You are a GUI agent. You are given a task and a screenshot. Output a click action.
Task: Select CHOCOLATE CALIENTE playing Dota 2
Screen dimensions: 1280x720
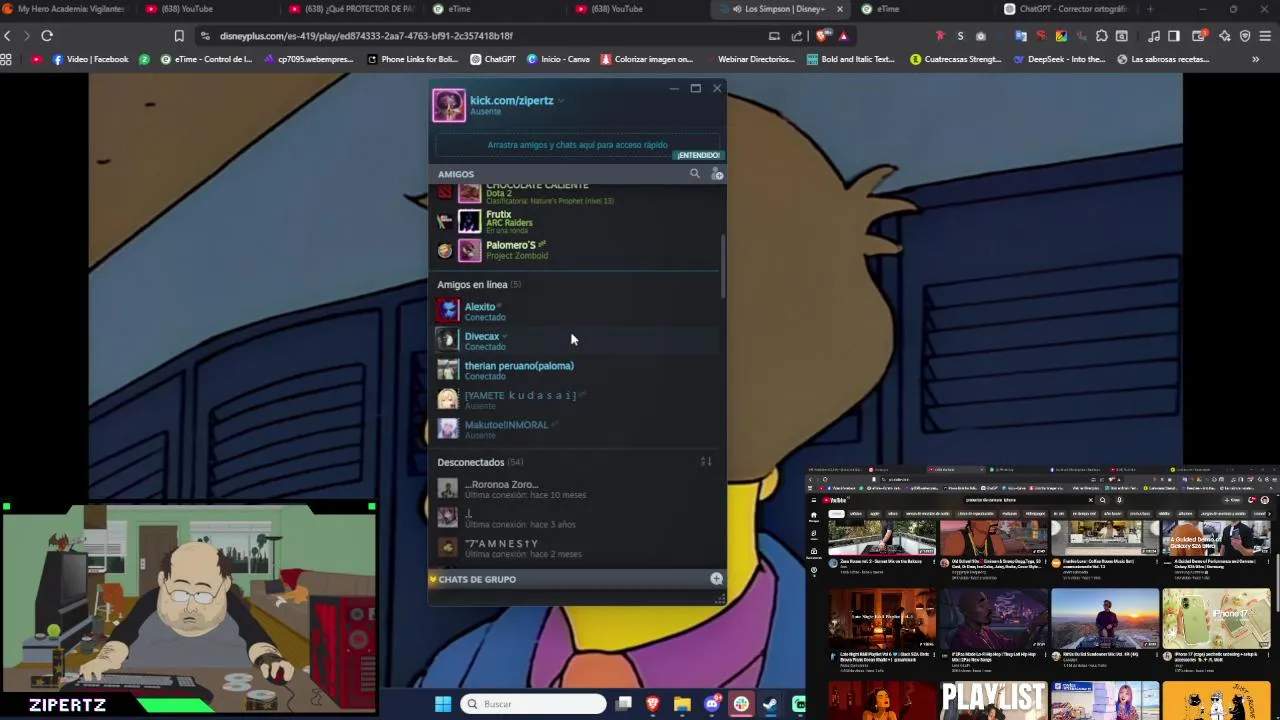pyautogui.click(x=575, y=194)
